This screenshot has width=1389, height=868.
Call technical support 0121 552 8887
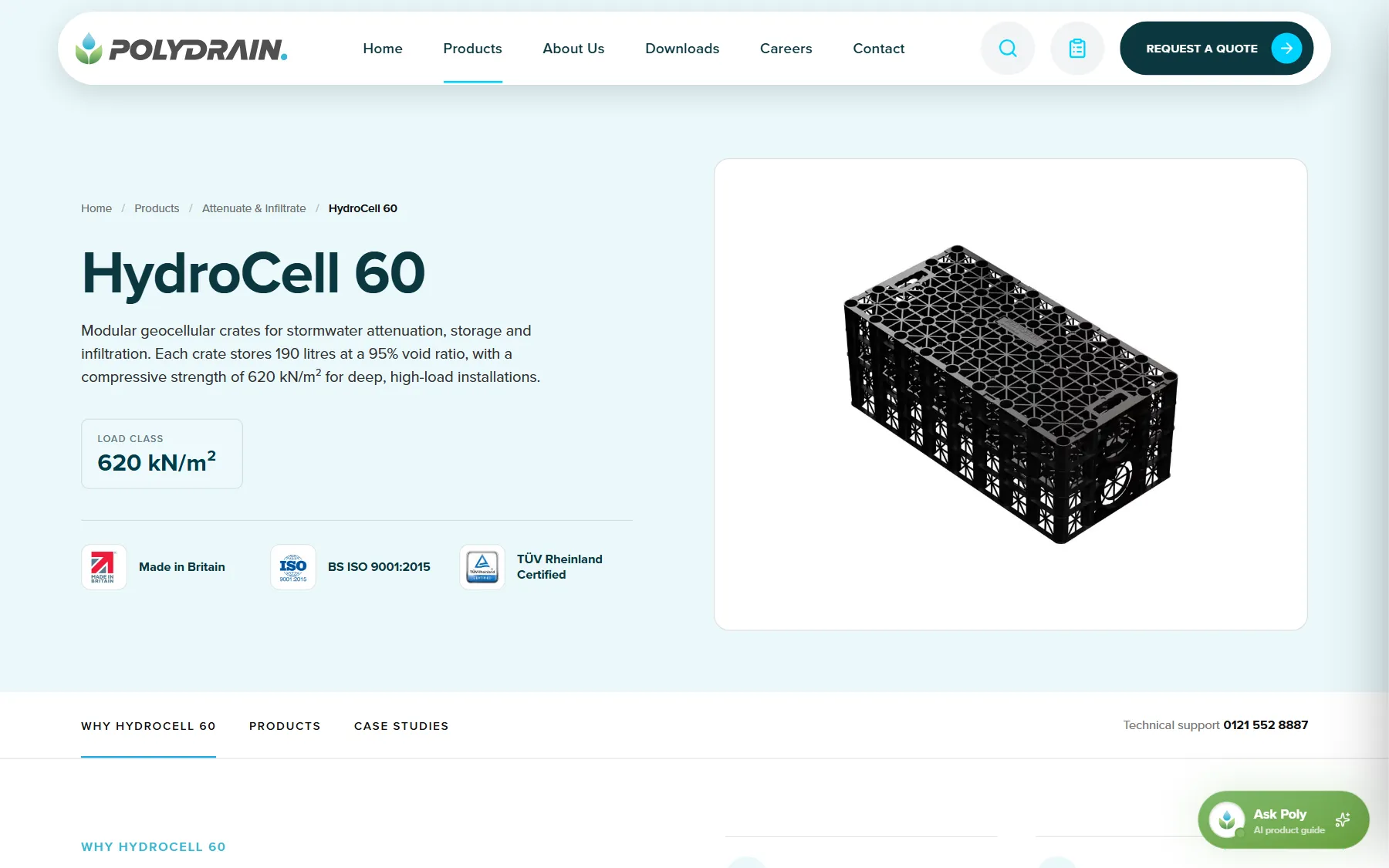point(1266,725)
